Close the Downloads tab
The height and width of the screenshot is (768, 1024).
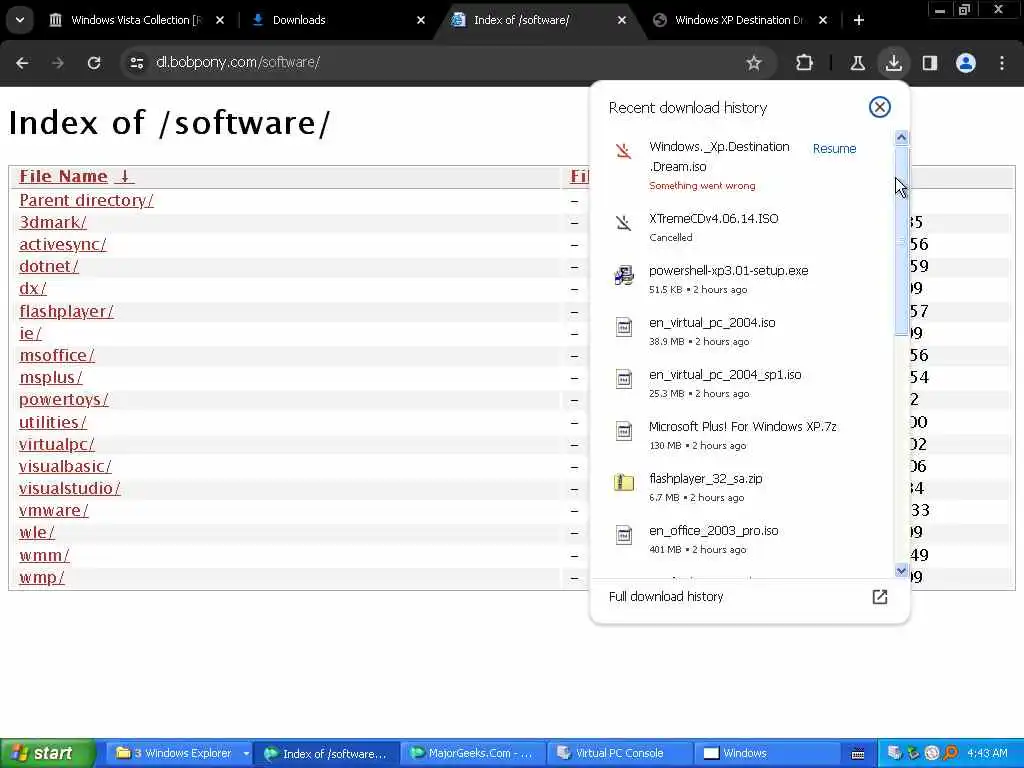click(x=421, y=20)
